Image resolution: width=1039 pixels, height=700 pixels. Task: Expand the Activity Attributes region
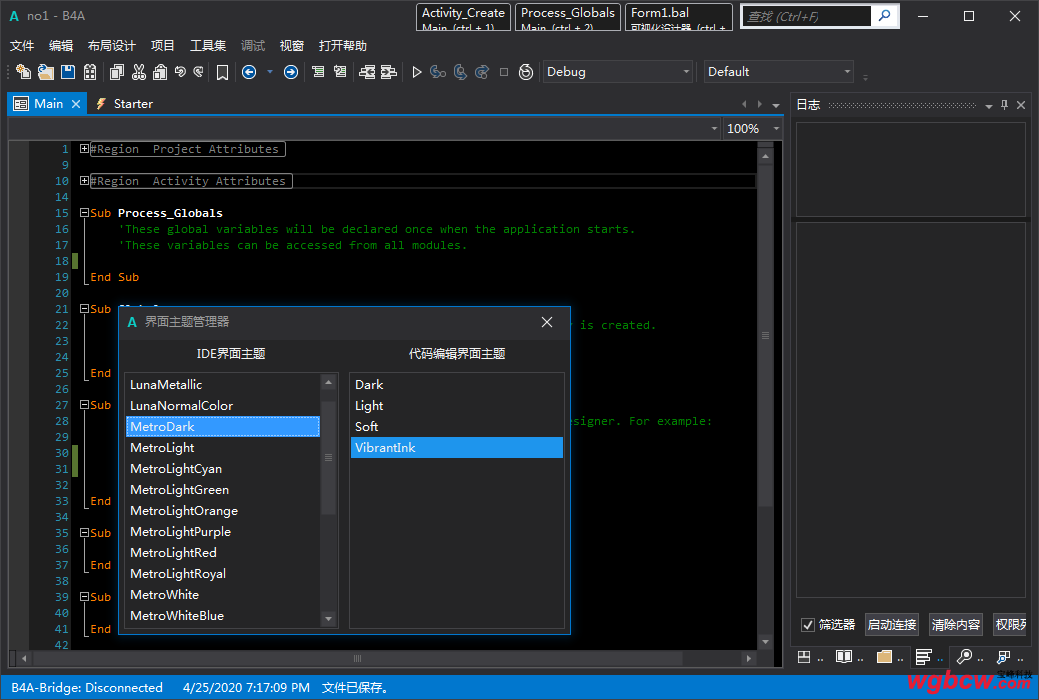pyautogui.click(x=84, y=181)
